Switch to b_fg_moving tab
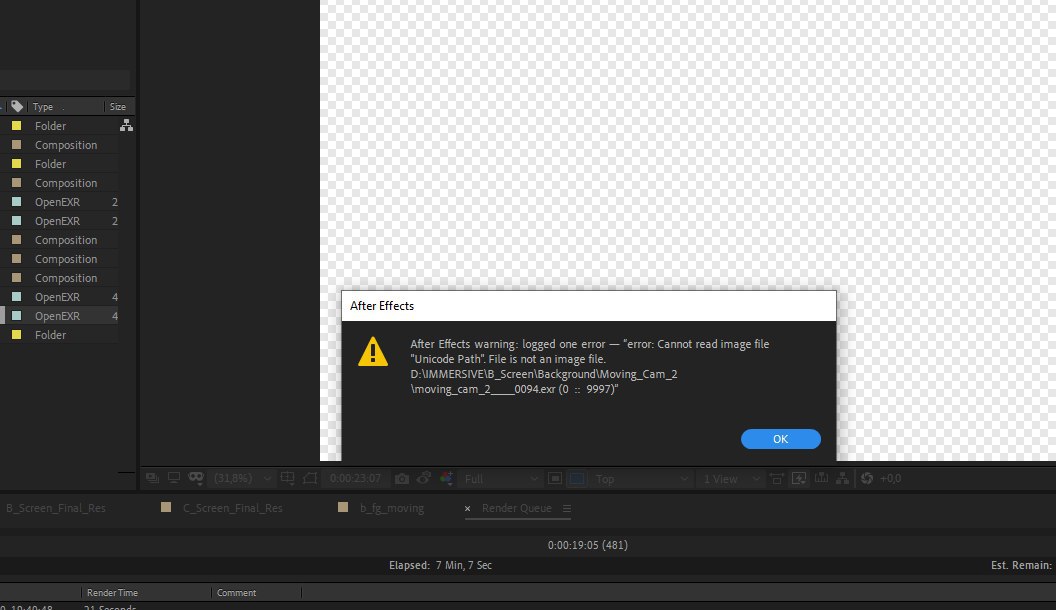 [392, 508]
